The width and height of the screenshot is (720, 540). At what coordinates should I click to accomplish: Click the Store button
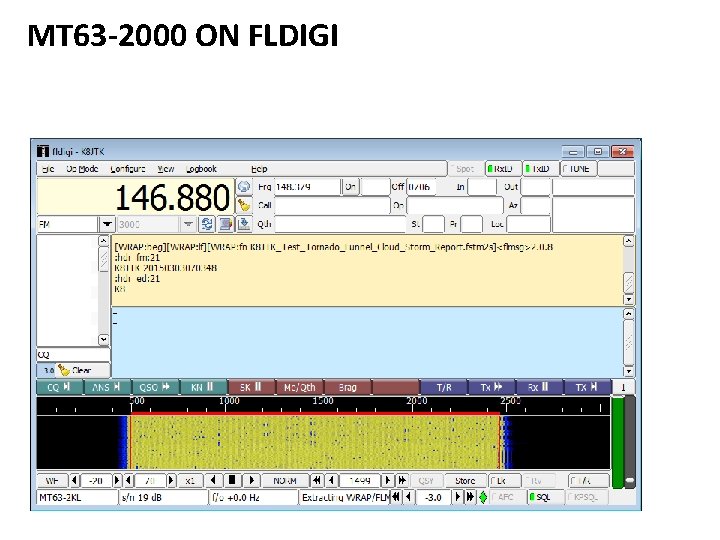tap(465, 480)
